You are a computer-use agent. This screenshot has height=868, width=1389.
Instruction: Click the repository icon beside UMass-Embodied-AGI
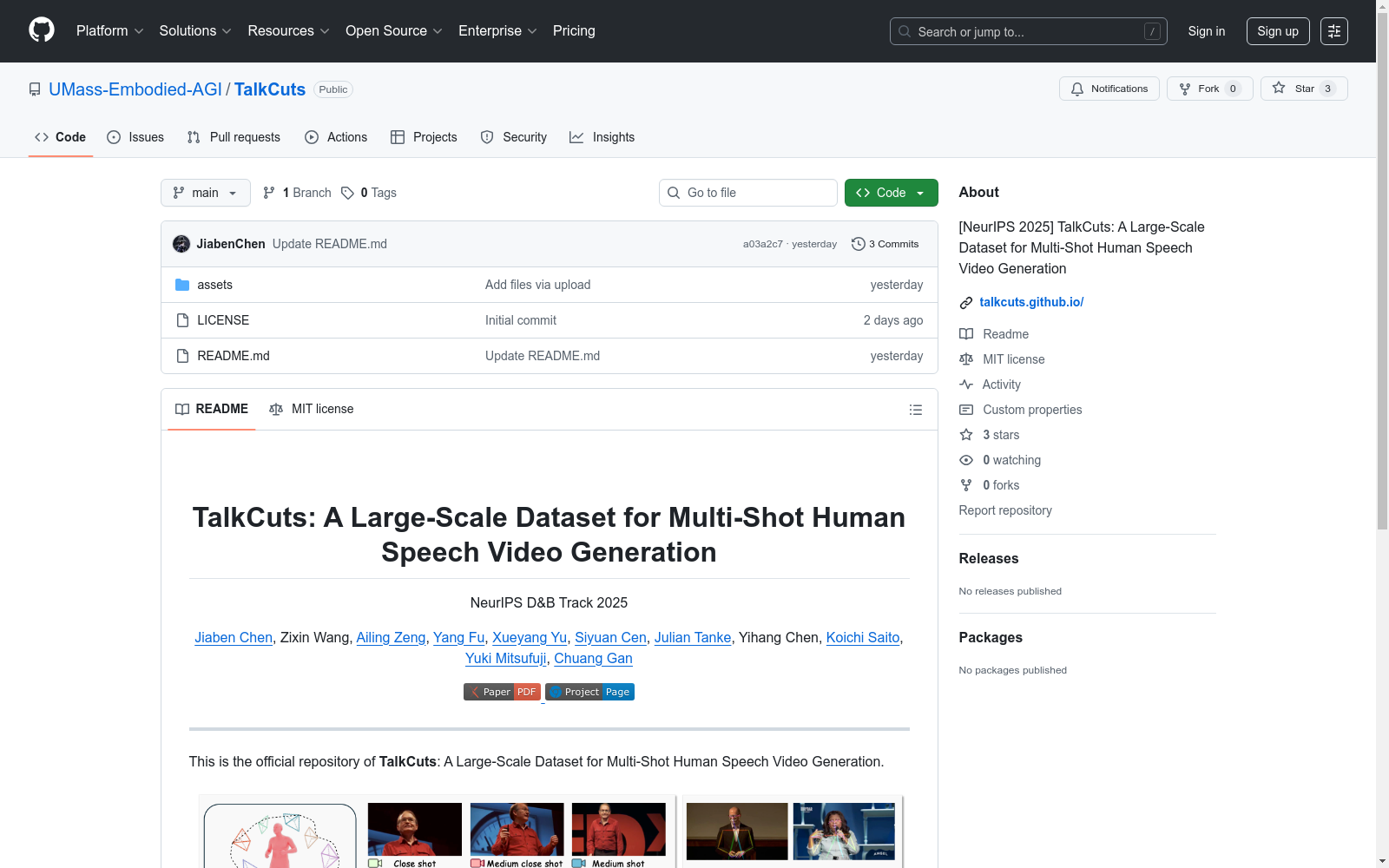coord(35,89)
